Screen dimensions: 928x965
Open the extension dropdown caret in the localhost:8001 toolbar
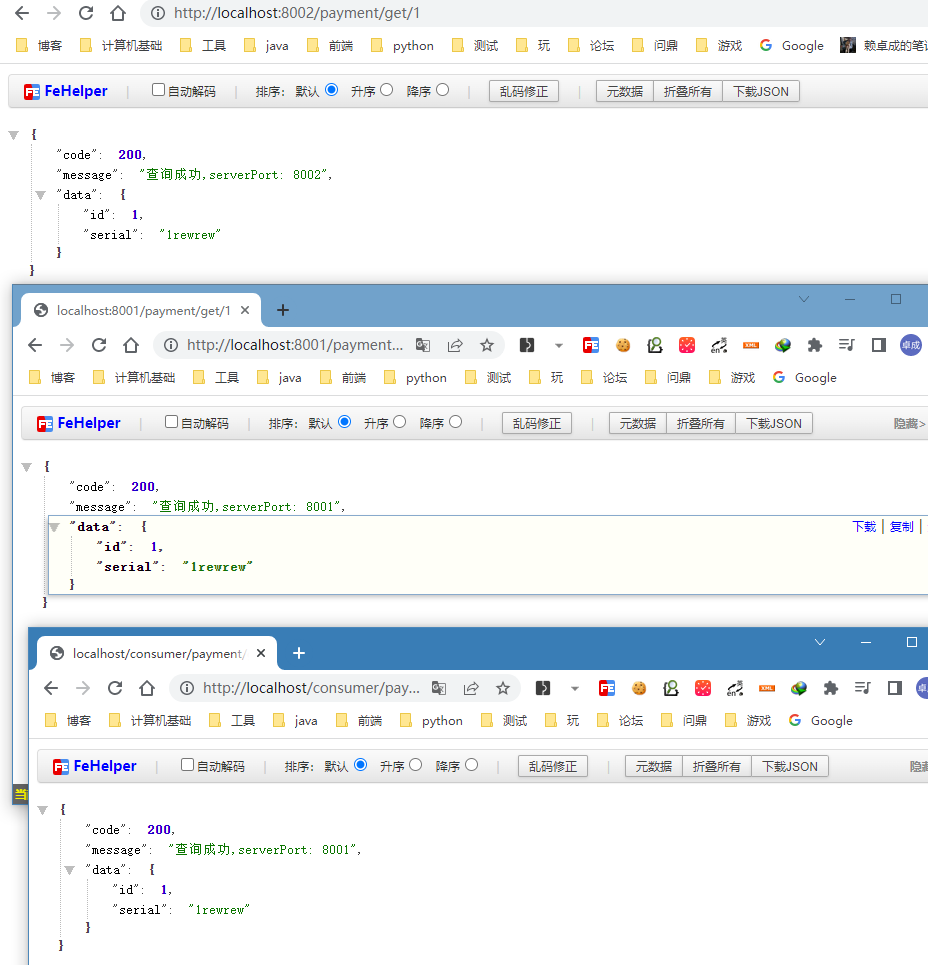[x=559, y=346]
